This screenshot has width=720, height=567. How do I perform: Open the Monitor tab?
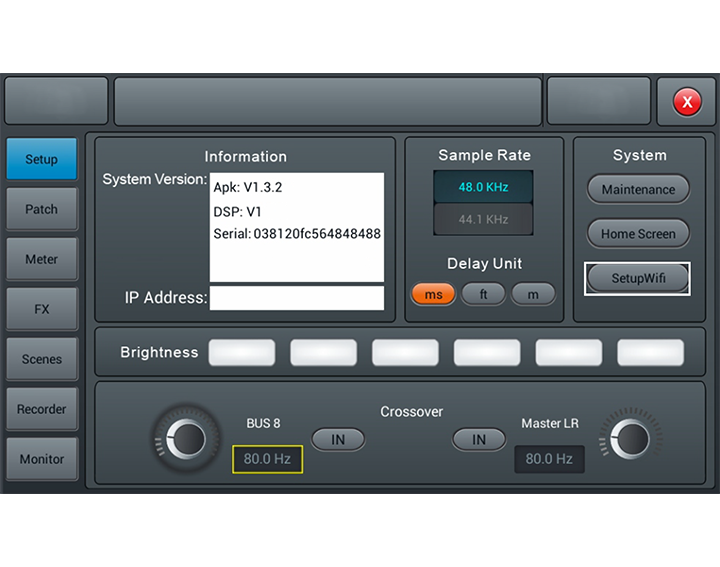tap(41, 459)
